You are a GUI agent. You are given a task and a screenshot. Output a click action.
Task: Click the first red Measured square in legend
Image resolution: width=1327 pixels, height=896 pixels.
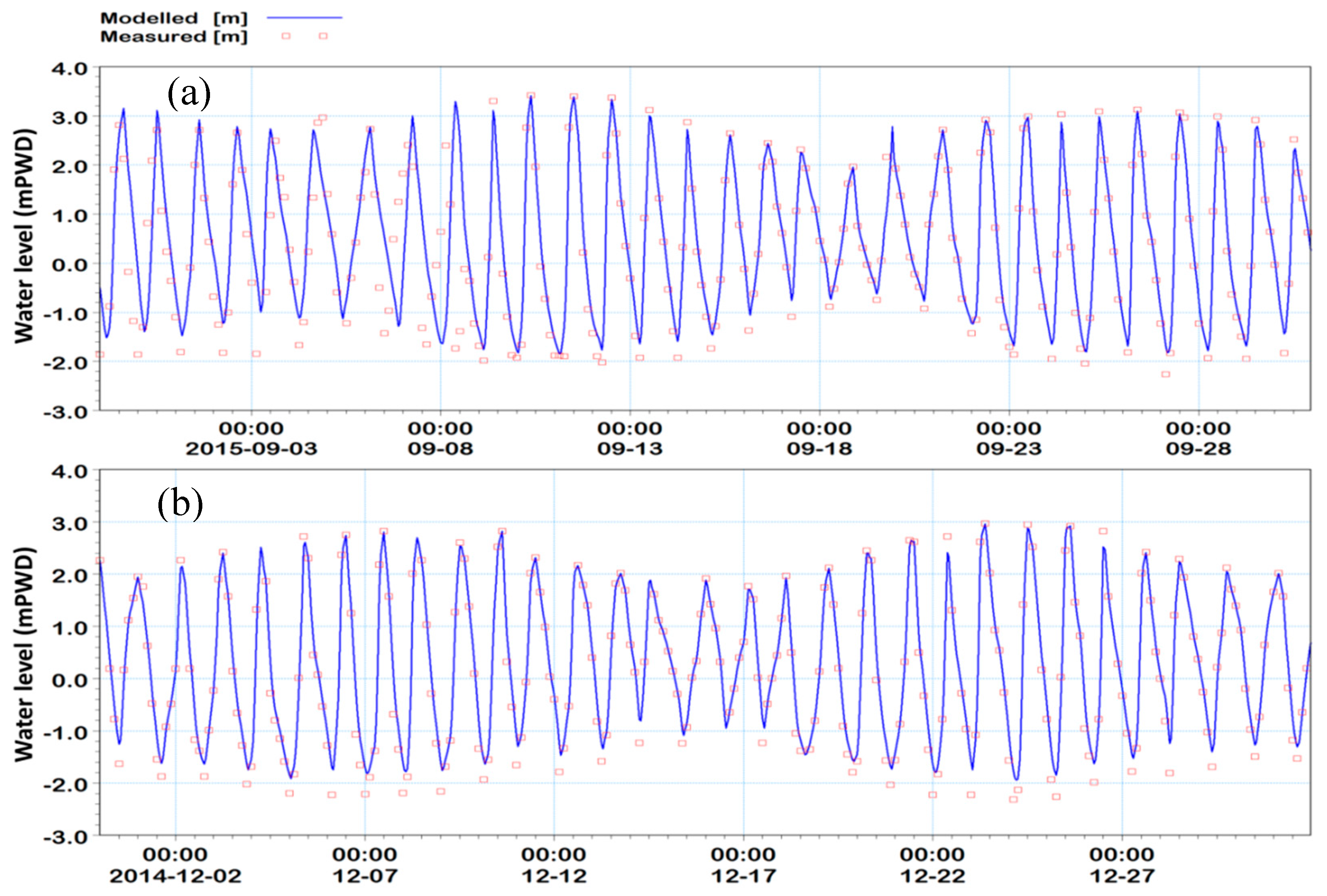(x=286, y=36)
